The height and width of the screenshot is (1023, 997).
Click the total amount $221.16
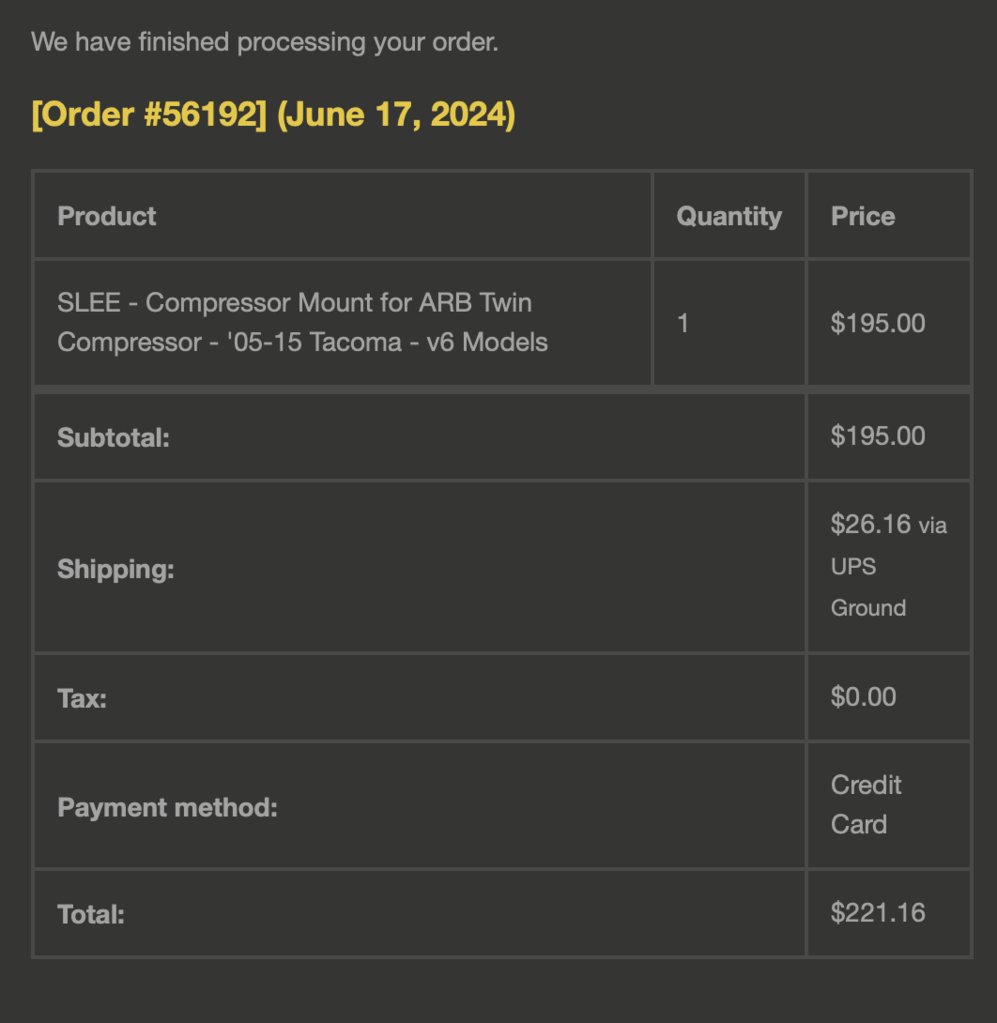click(878, 913)
